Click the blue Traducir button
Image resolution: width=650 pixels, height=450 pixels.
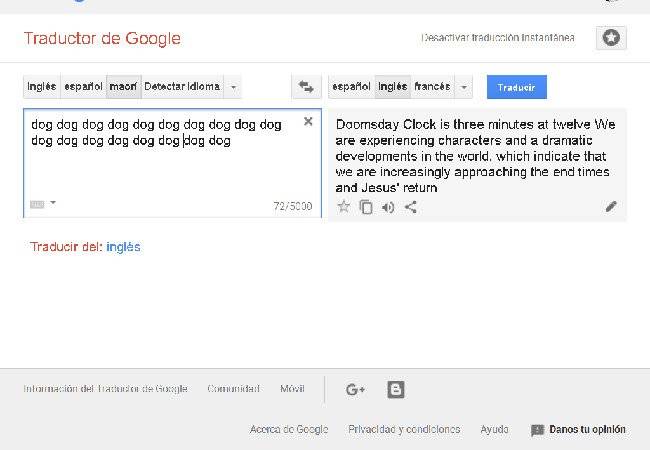(517, 87)
